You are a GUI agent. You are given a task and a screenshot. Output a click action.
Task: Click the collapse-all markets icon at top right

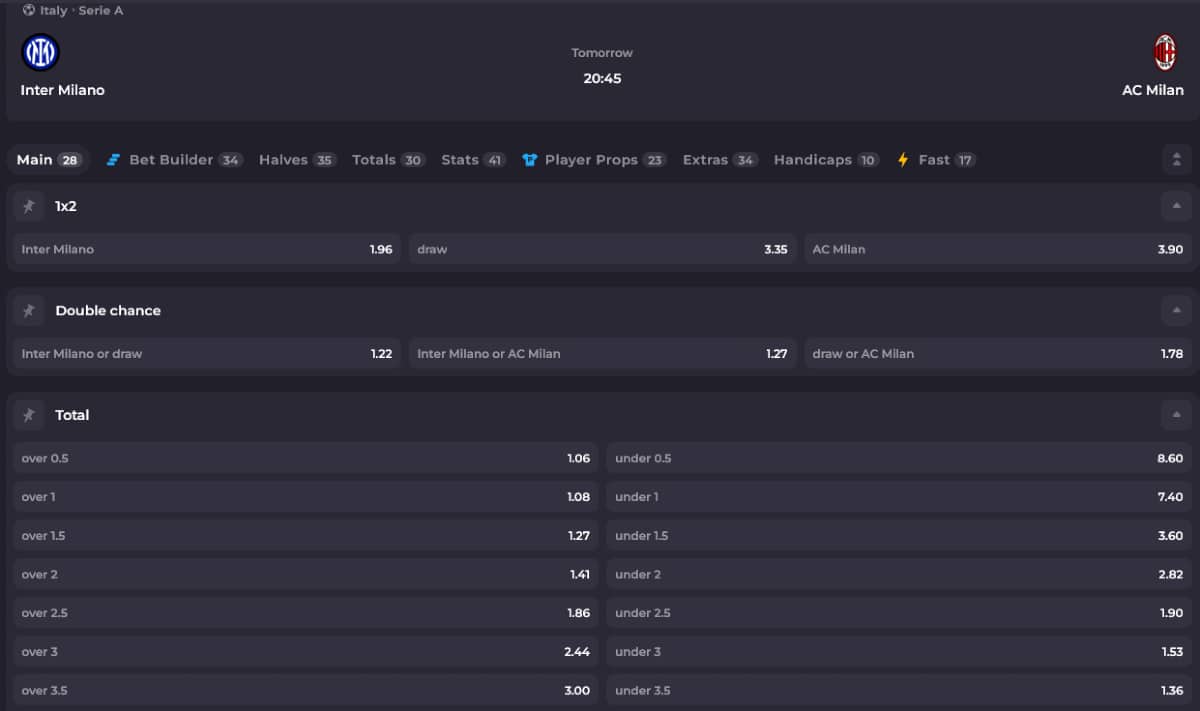[1175, 158]
